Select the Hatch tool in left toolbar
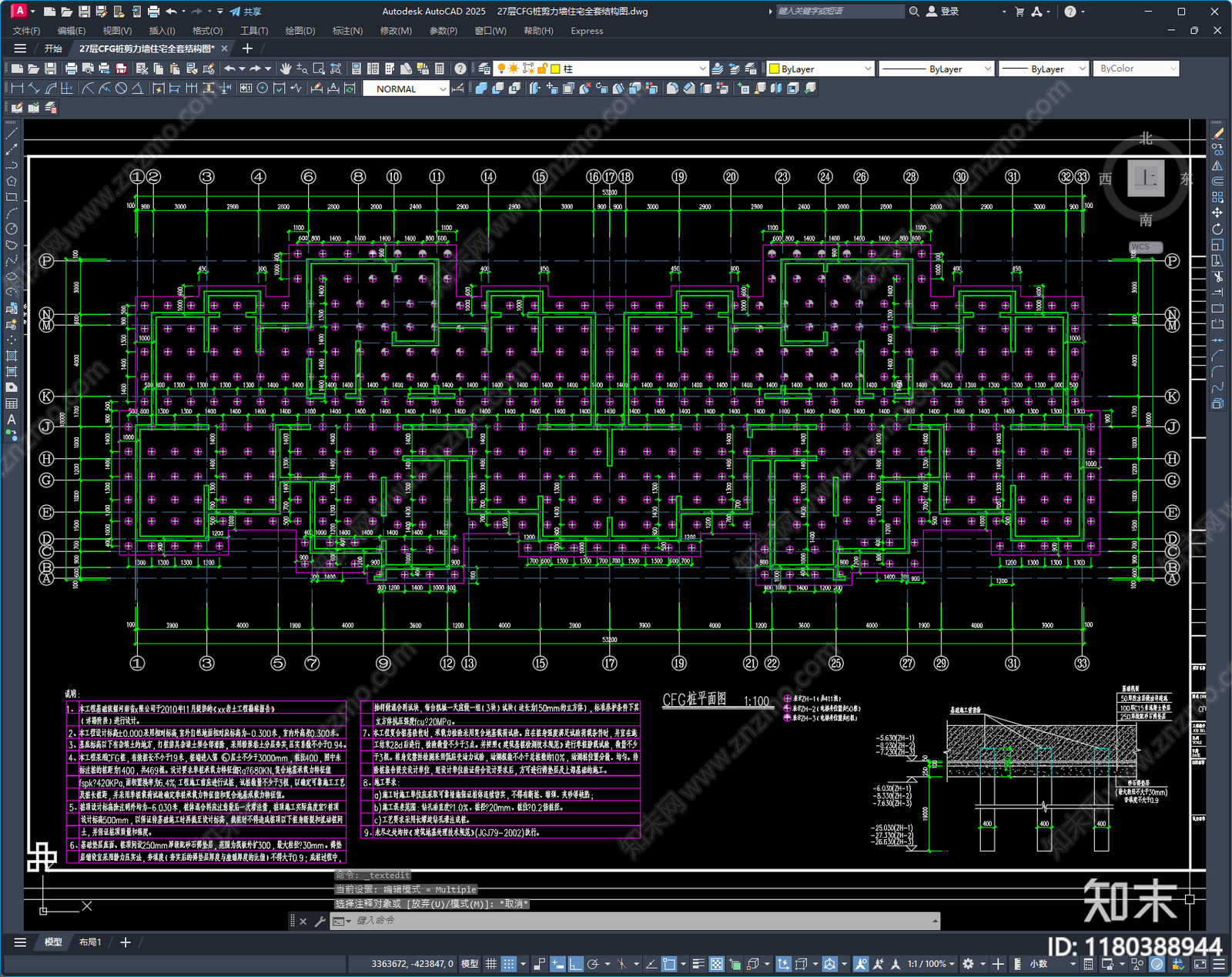The width and height of the screenshot is (1232, 977). [11, 356]
